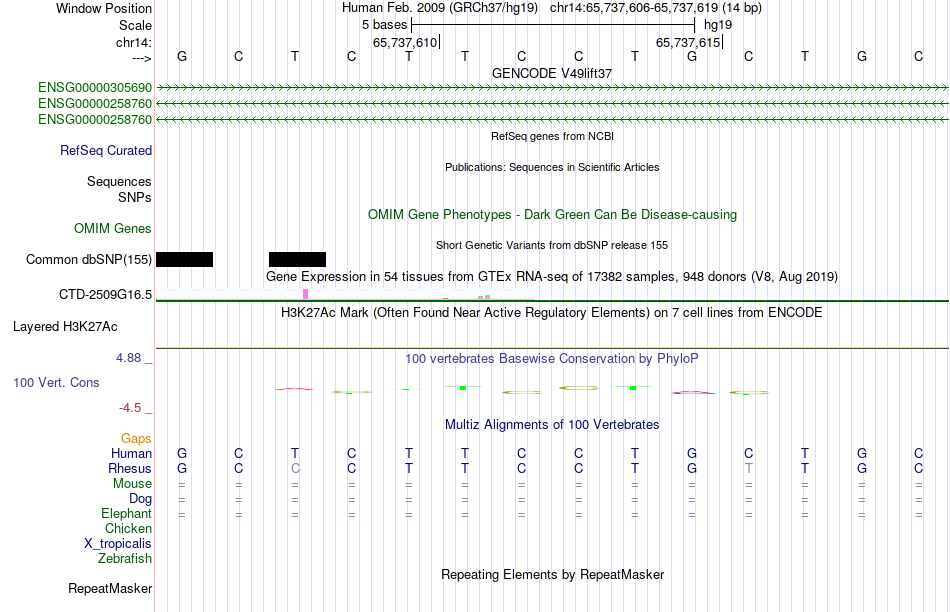The height and width of the screenshot is (612, 950).
Task: Open the ENSG00000305690 gene track label
Action: [95, 87]
